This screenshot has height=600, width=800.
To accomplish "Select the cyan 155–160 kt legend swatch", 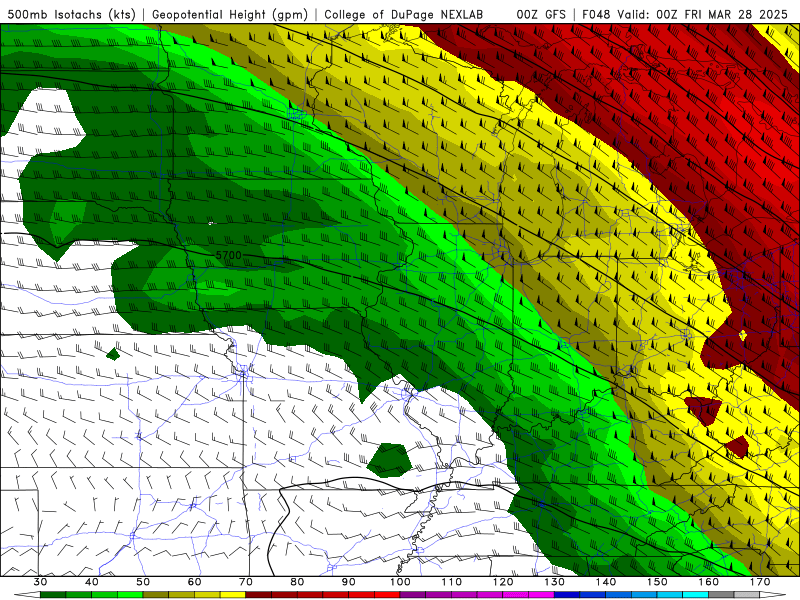I will tap(695, 595).
